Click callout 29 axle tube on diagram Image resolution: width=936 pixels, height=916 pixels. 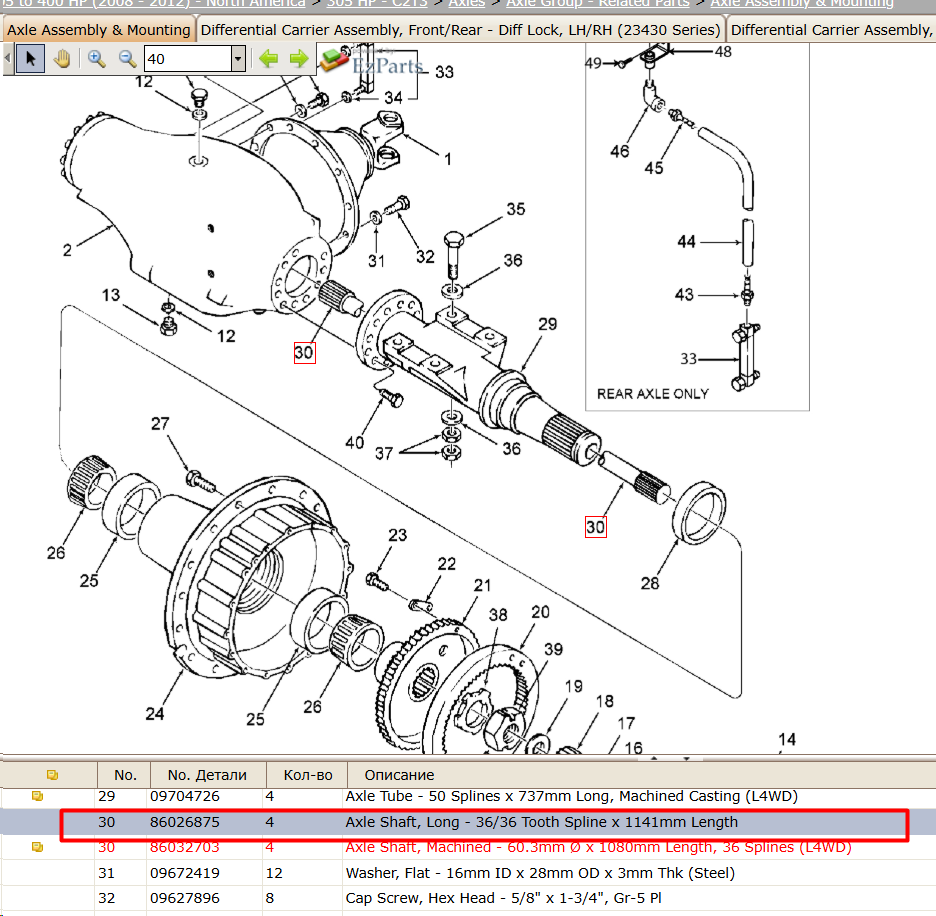click(x=547, y=324)
